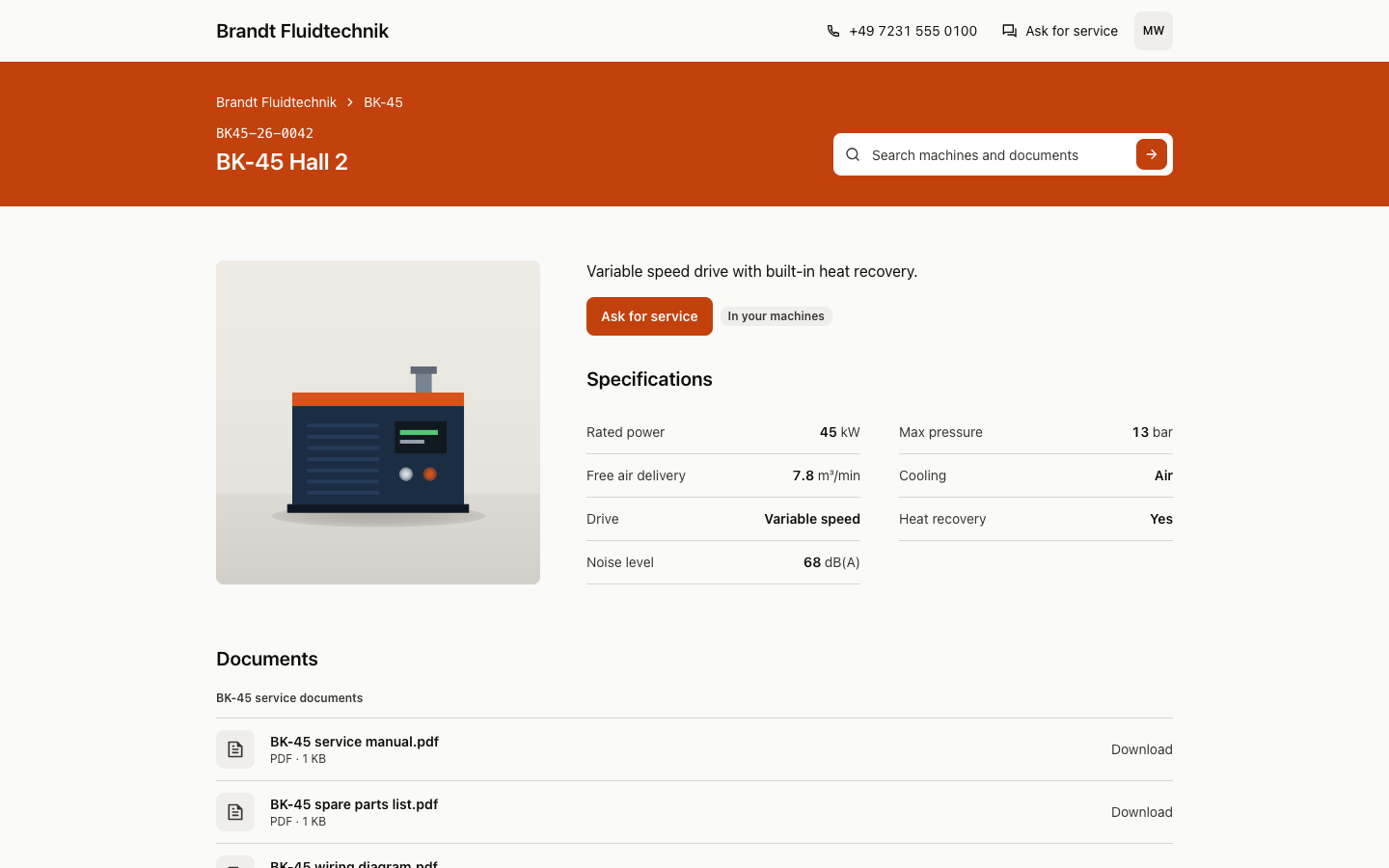Viewport: 1389px width, 868px height.
Task: Call +49 7231 555 0100 link
Action: (902, 31)
